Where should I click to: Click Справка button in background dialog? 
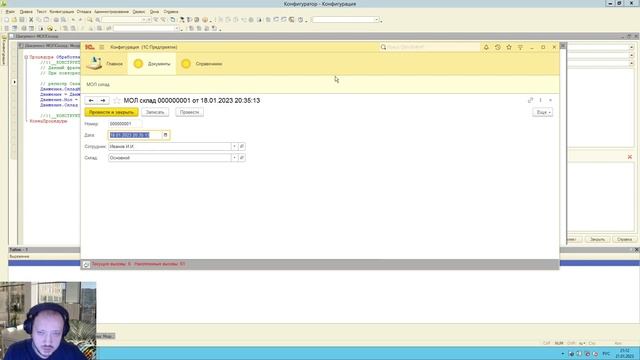point(624,240)
